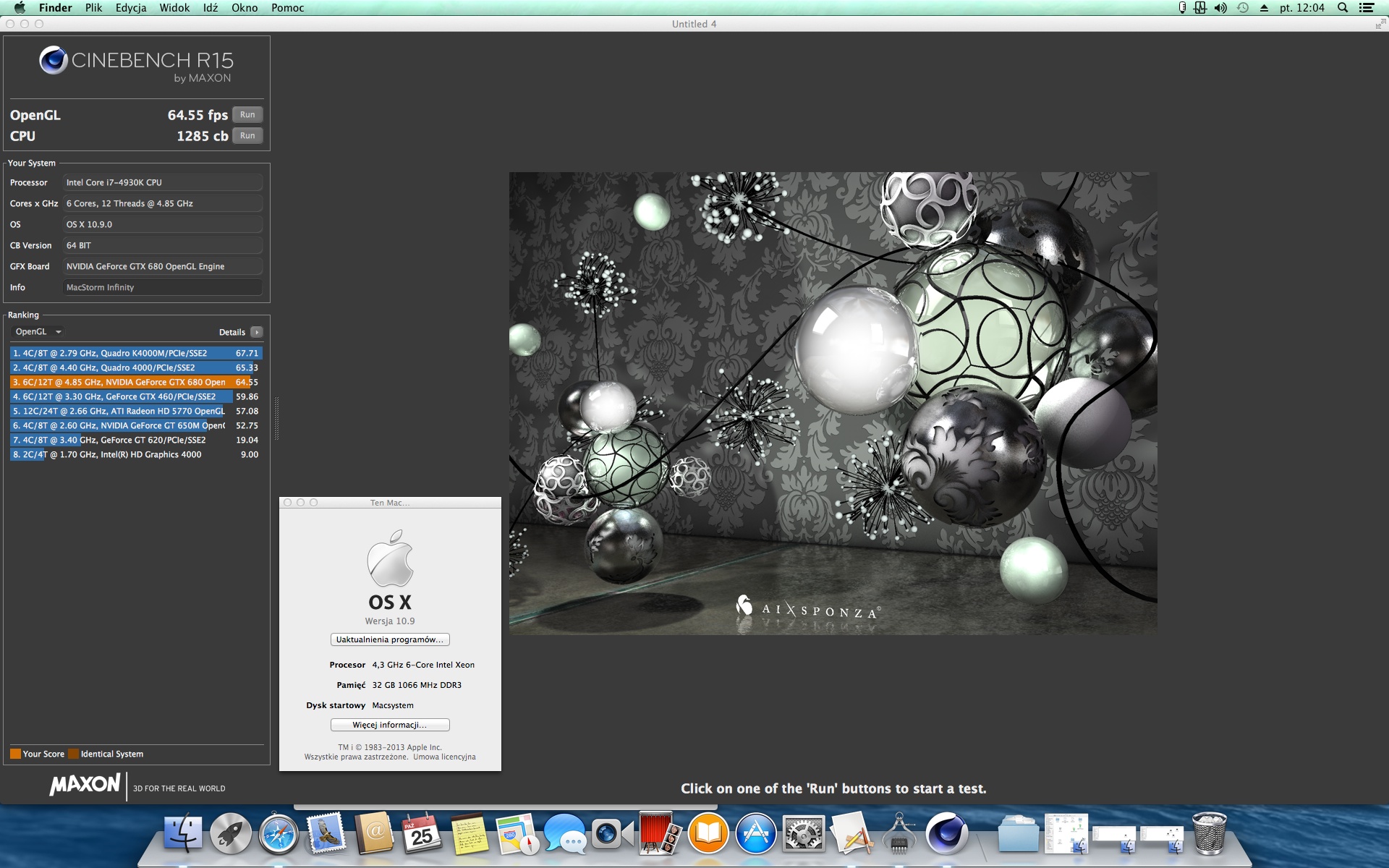This screenshot has width=1389, height=868.
Task: Open the Widok menu
Action: pyautogui.click(x=174, y=8)
